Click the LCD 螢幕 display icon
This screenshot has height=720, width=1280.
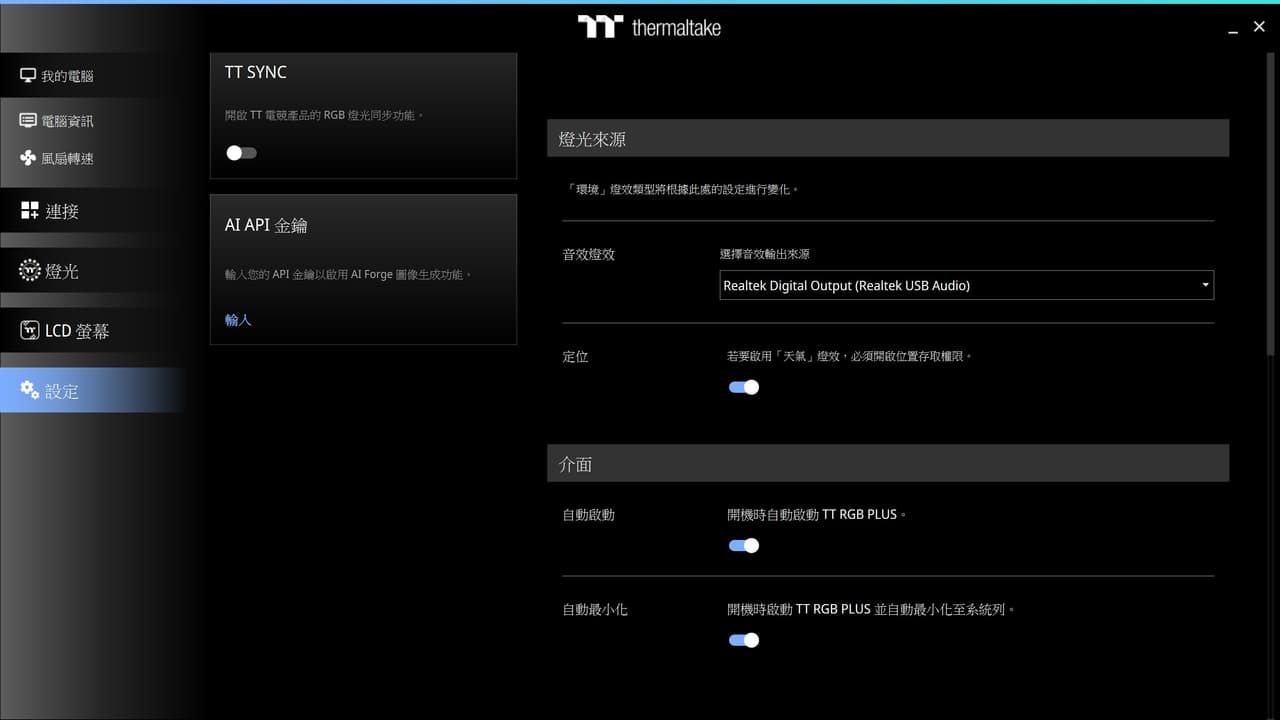(30, 331)
